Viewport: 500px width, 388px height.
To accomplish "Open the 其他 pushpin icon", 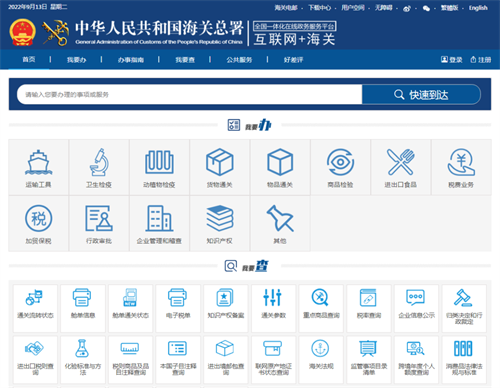I will 280,218.
